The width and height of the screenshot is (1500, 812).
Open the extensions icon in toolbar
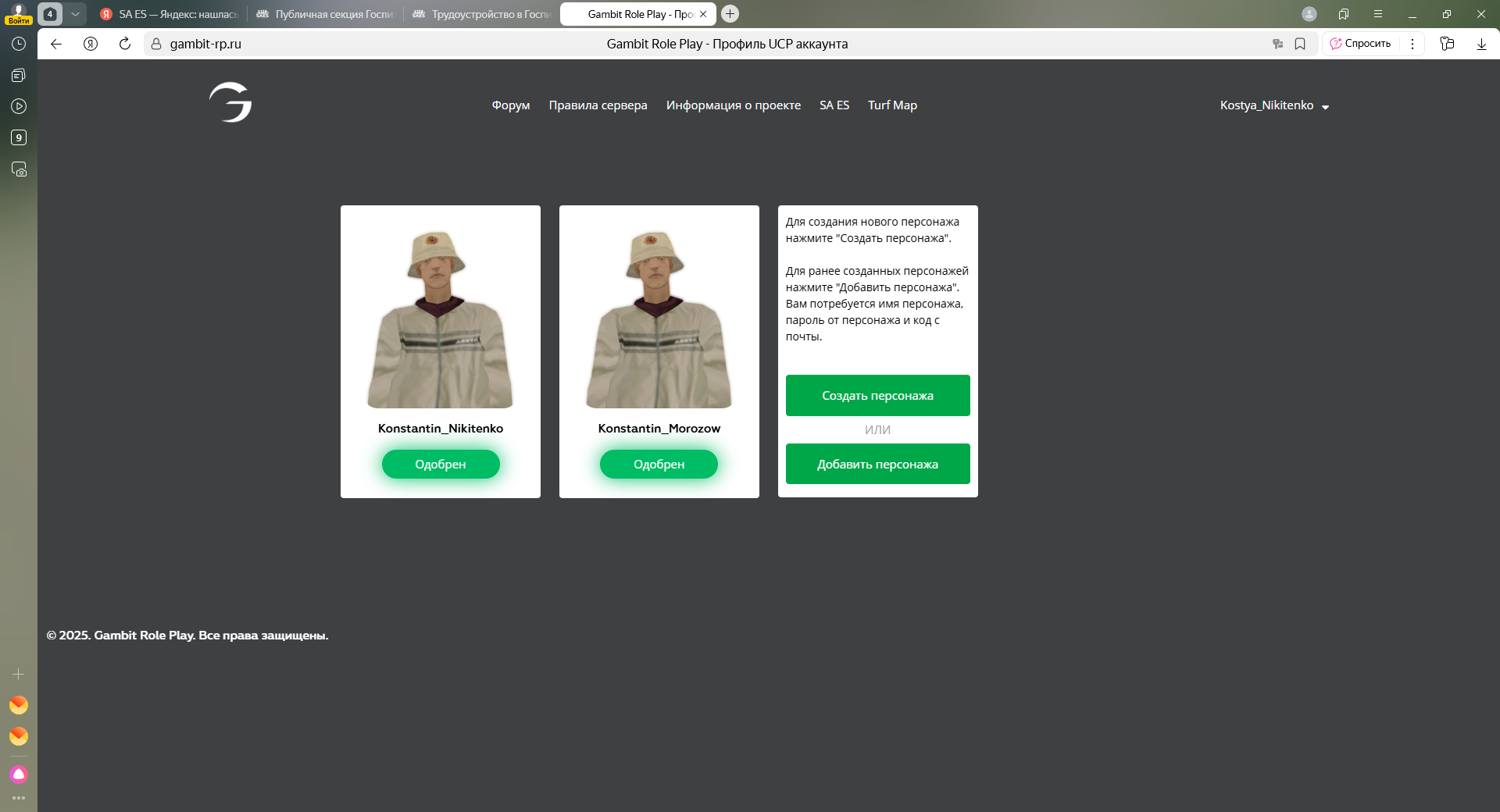(1447, 44)
